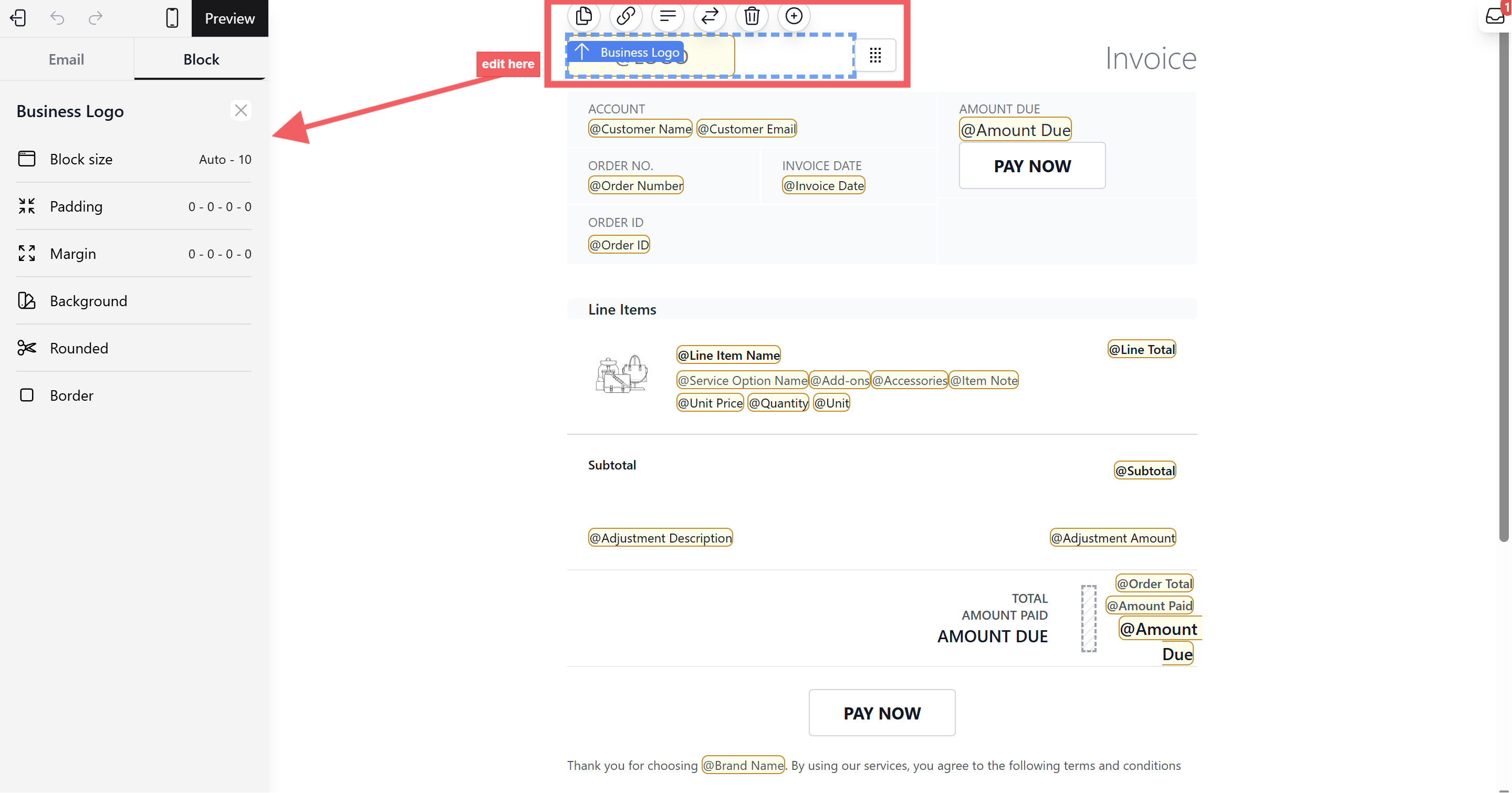Select the Block tab
This screenshot has height=793, width=1512.
point(201,59)
